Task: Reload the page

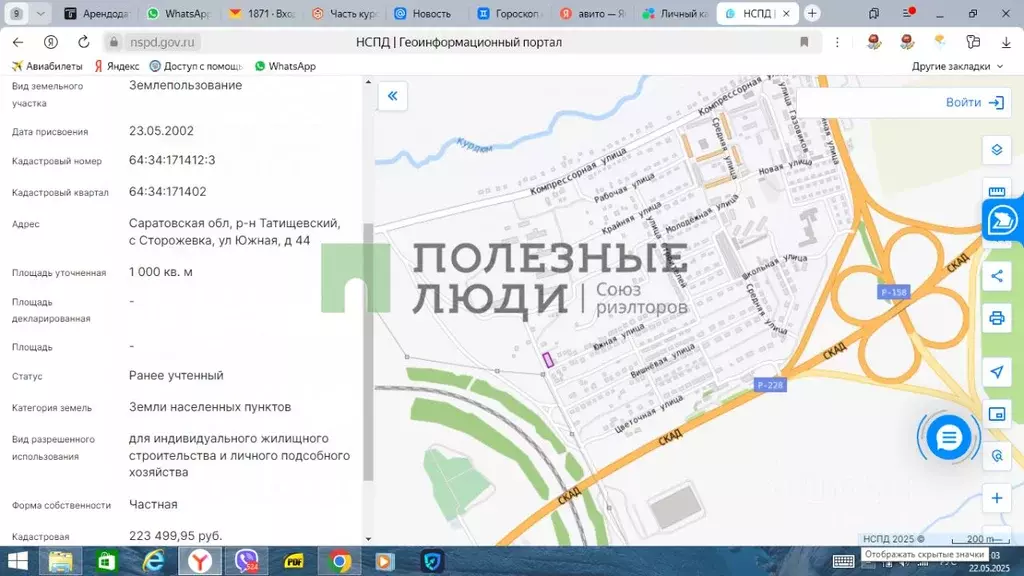Action: point(84,42)
